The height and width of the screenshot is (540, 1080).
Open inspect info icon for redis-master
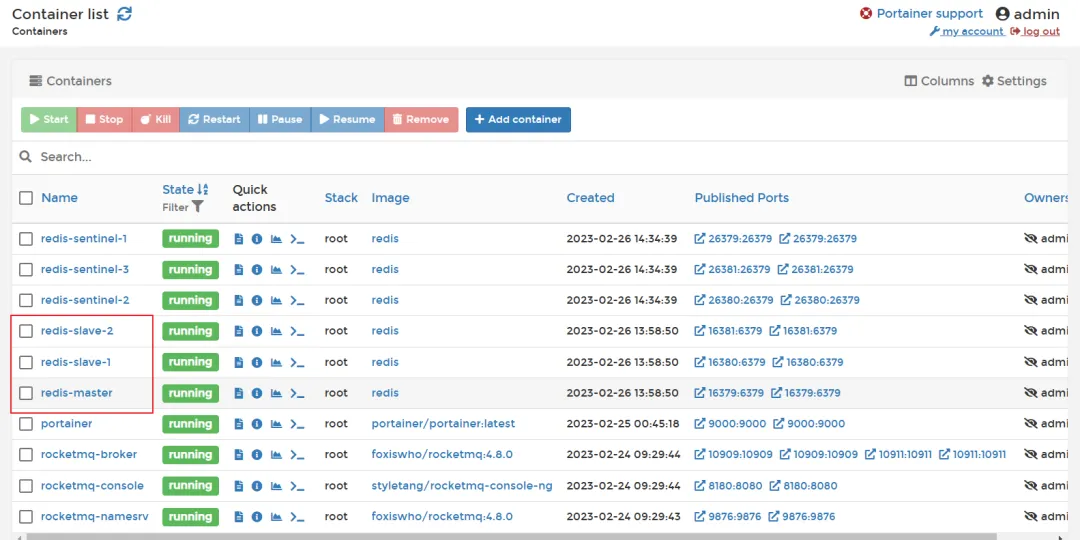(257, 393)
